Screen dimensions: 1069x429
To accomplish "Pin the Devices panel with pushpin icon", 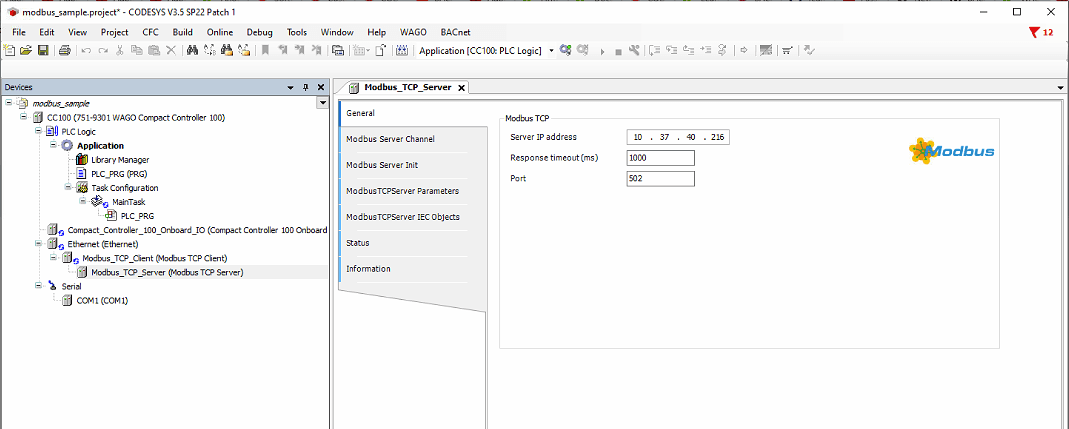I will pos(305,87).
